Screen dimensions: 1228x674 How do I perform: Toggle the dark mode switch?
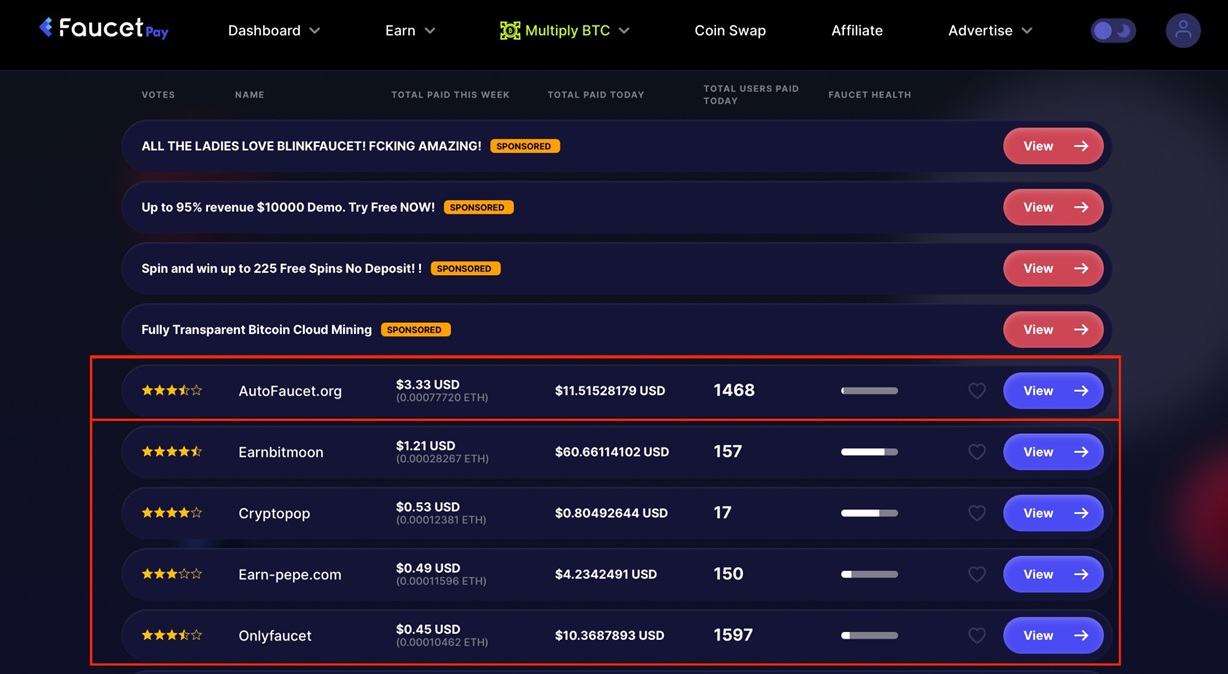tap(1112, 31)
